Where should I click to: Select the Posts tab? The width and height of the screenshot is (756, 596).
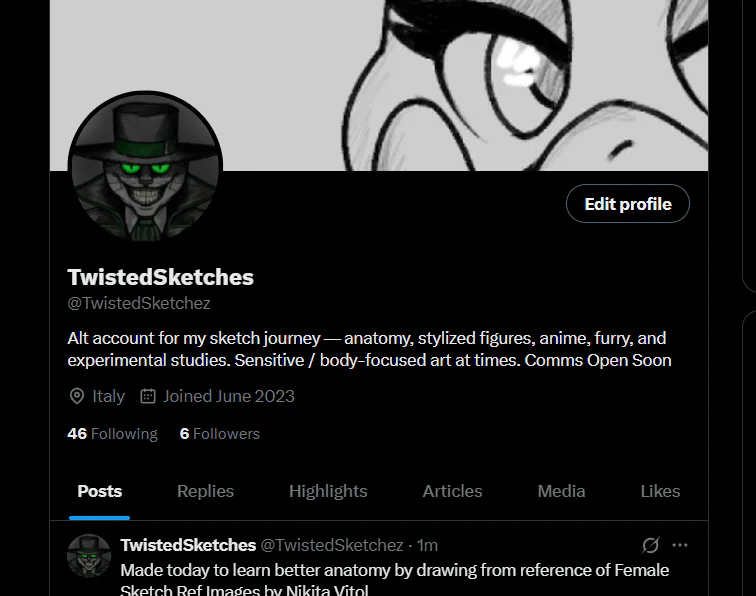(99, 491)
